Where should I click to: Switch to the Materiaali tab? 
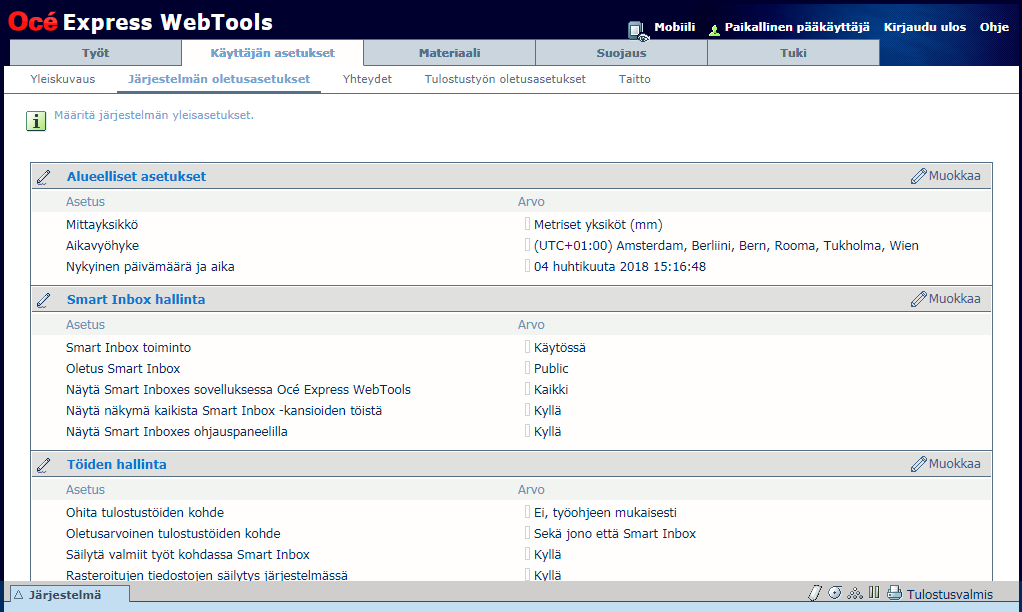(449, 53)
